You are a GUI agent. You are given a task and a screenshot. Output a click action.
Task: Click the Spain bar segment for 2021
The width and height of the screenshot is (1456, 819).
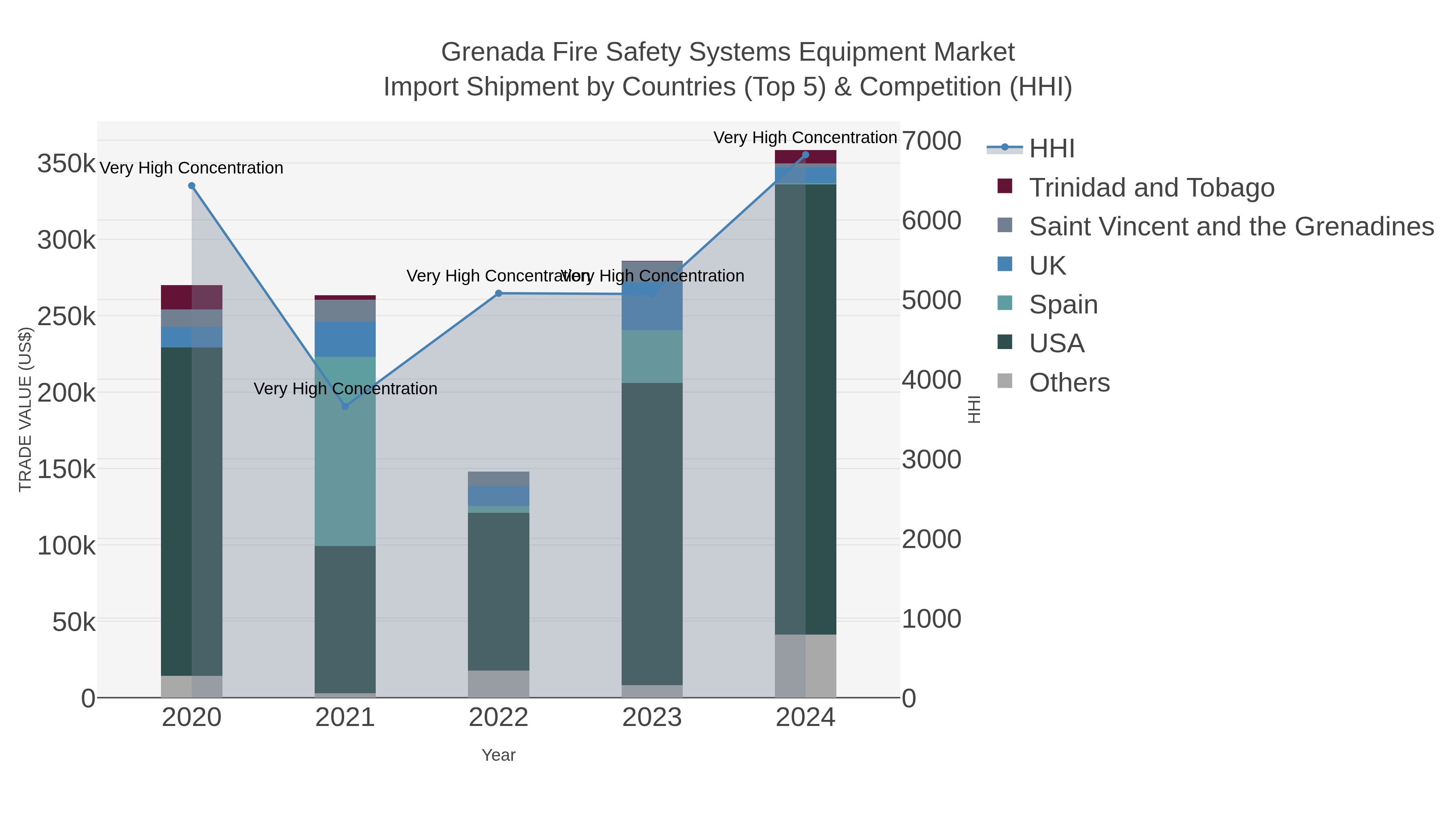pos(345,451)
